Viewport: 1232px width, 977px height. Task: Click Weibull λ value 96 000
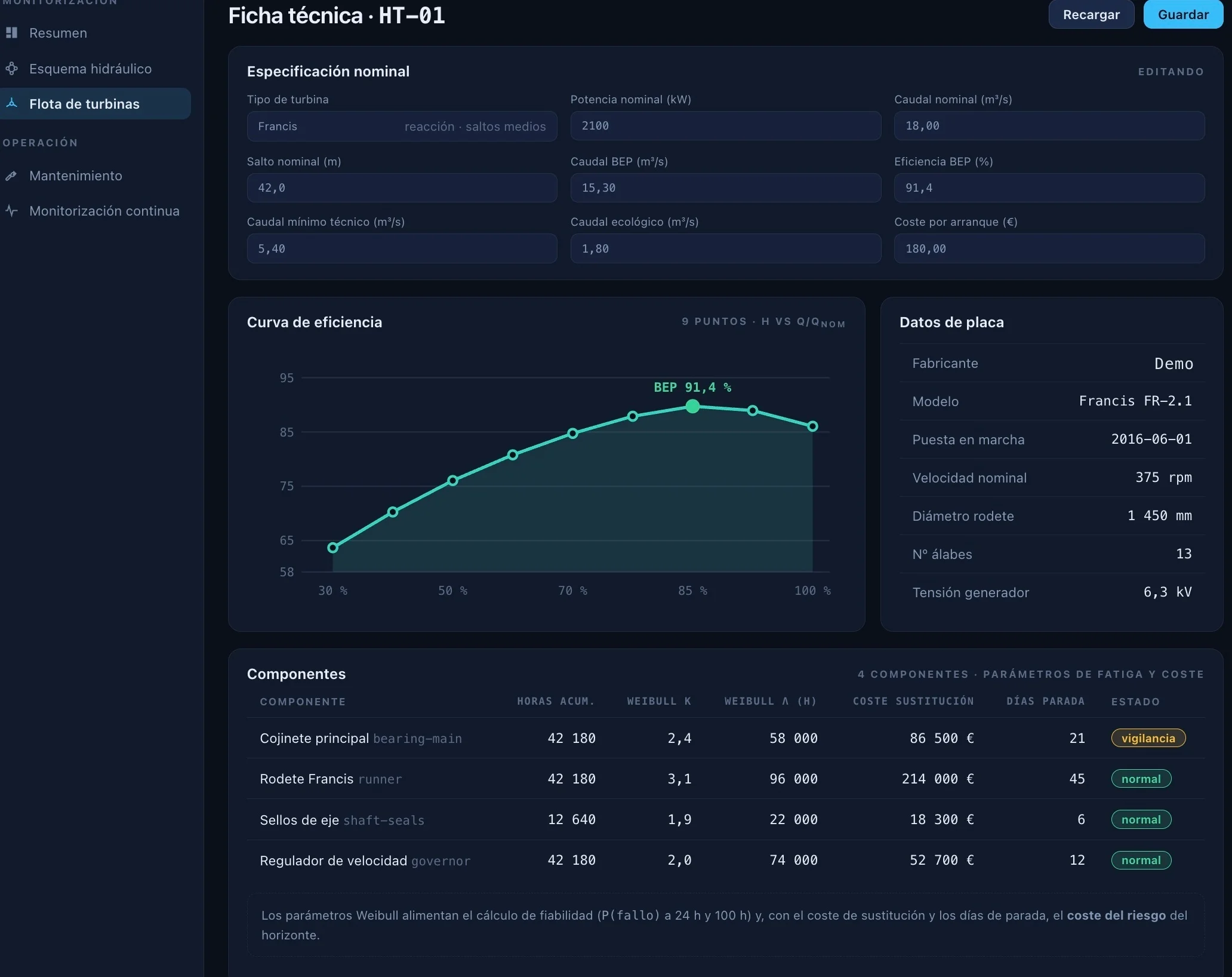(793, 779)
